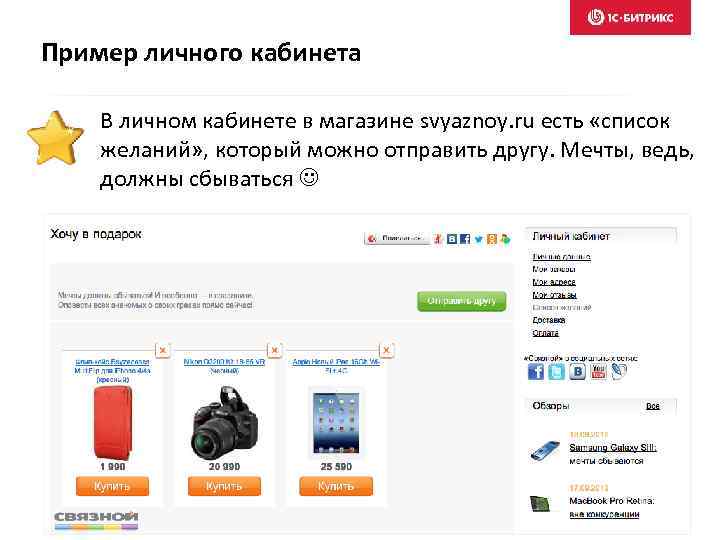Open the Samsung Galaxy SIII review link

coord(613,448)
